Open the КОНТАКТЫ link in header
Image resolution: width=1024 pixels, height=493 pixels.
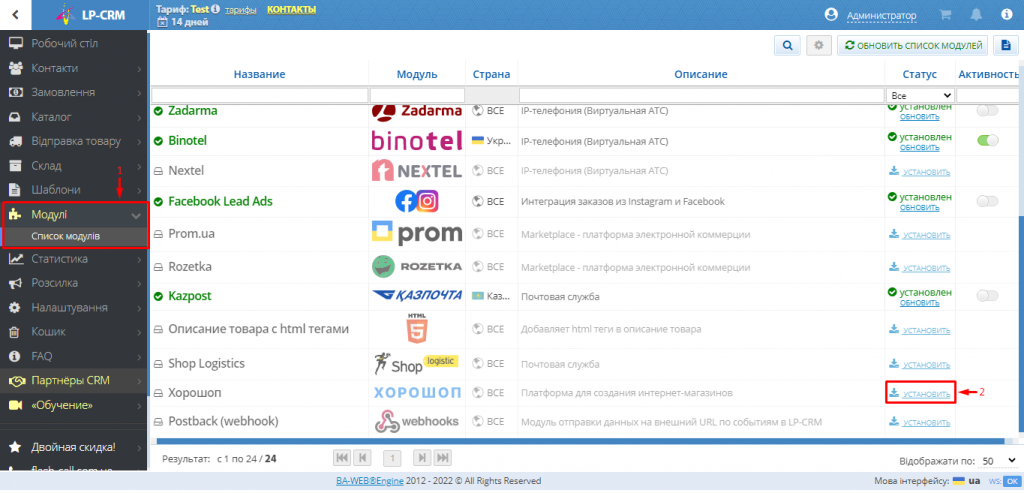pyautogui.click(x=291, y=9)
